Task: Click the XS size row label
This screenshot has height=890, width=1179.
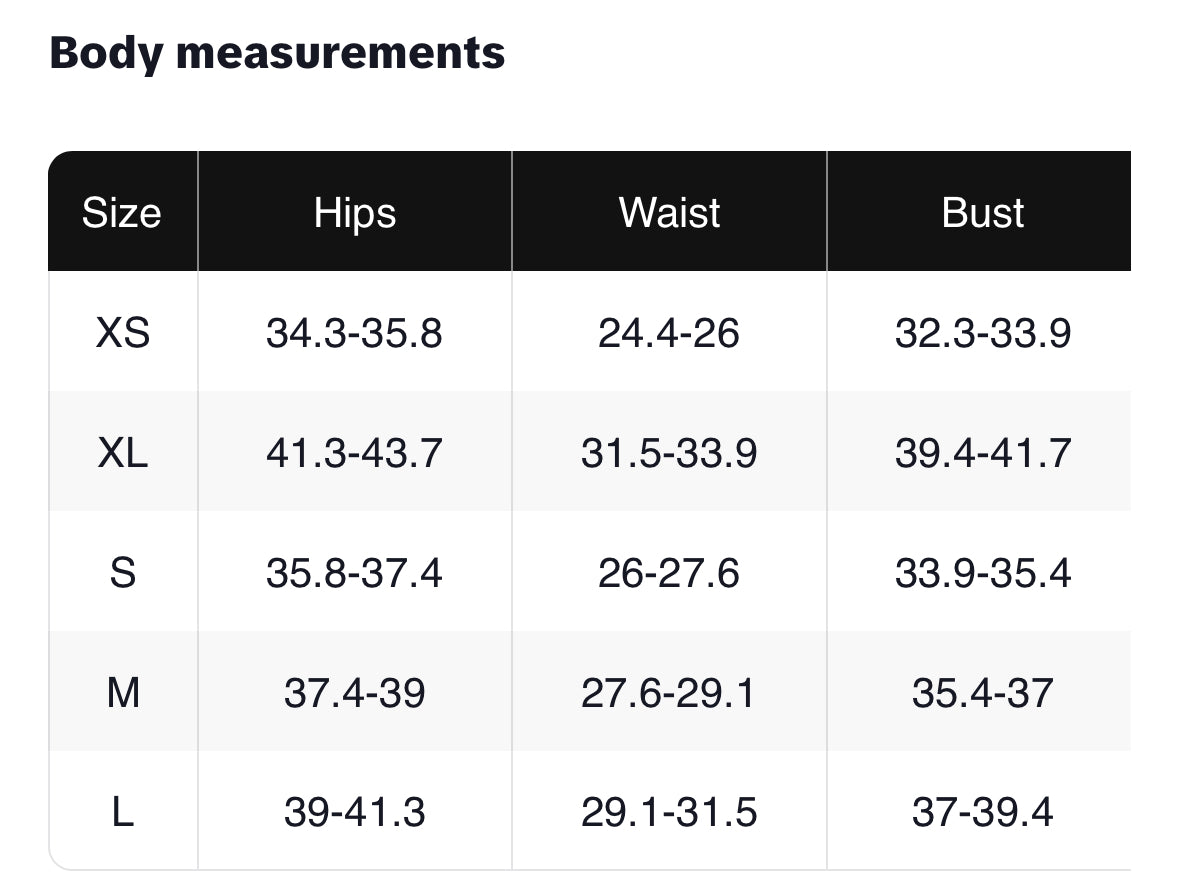Action: (x=123, y=333)
